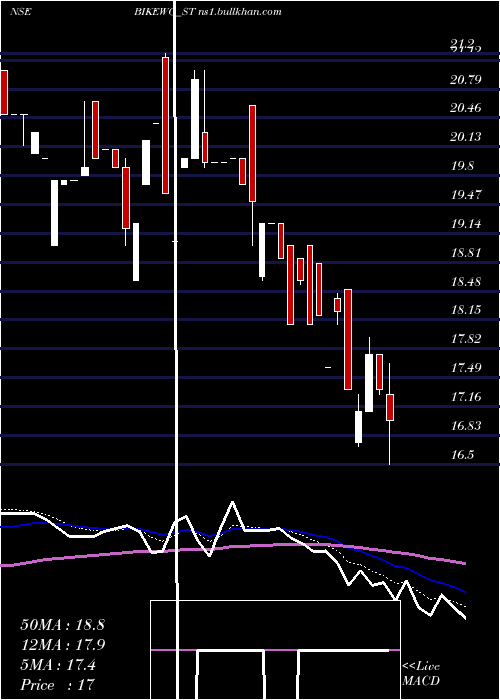Click the 5MA : 17.4 readout
Screen dimensions: 500x700
pos(58,665)
